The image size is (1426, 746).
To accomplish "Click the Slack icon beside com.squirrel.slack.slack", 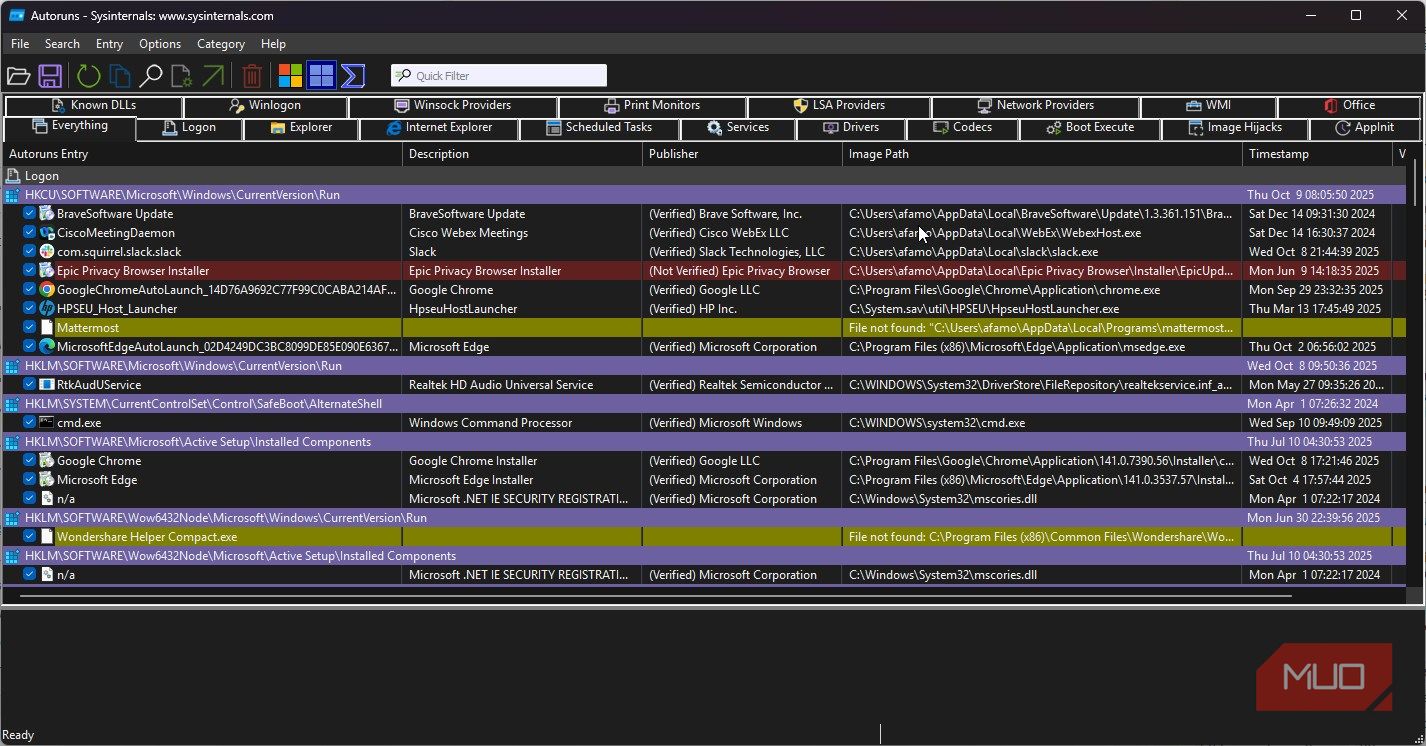I will pos(46,252).
